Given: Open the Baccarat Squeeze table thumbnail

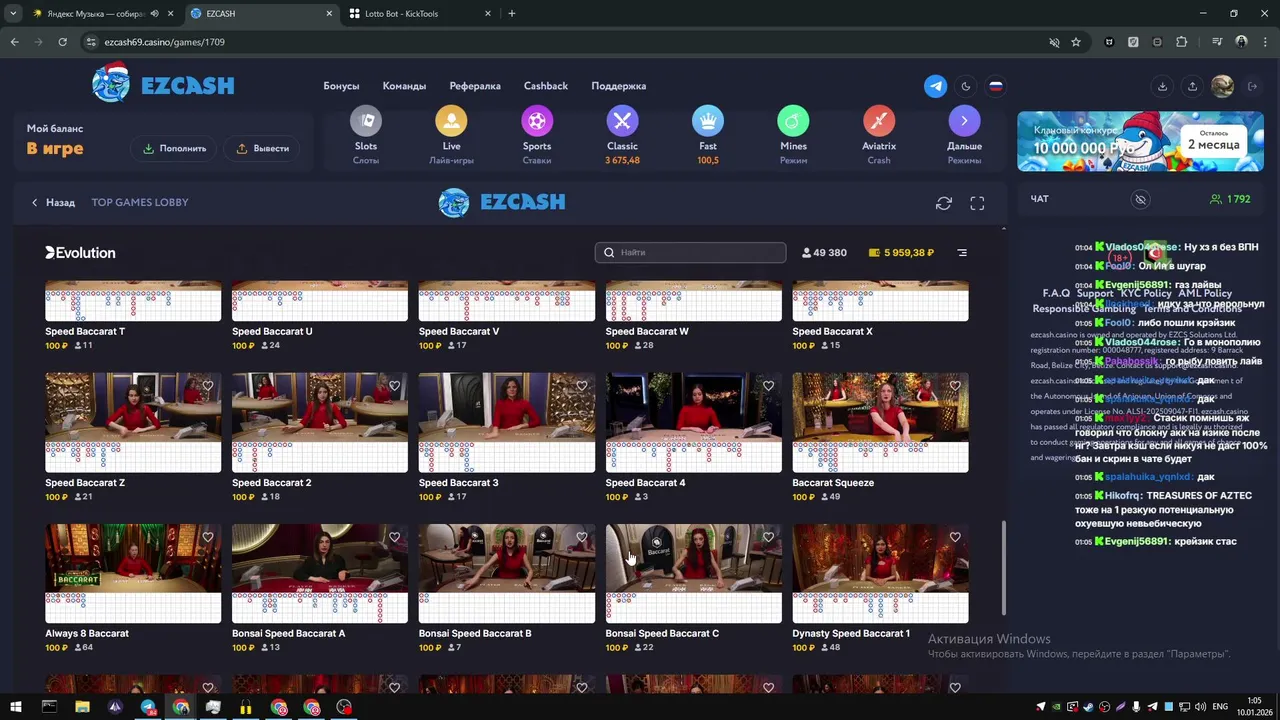Looking at the screenshot, I should tap(880, 422).
